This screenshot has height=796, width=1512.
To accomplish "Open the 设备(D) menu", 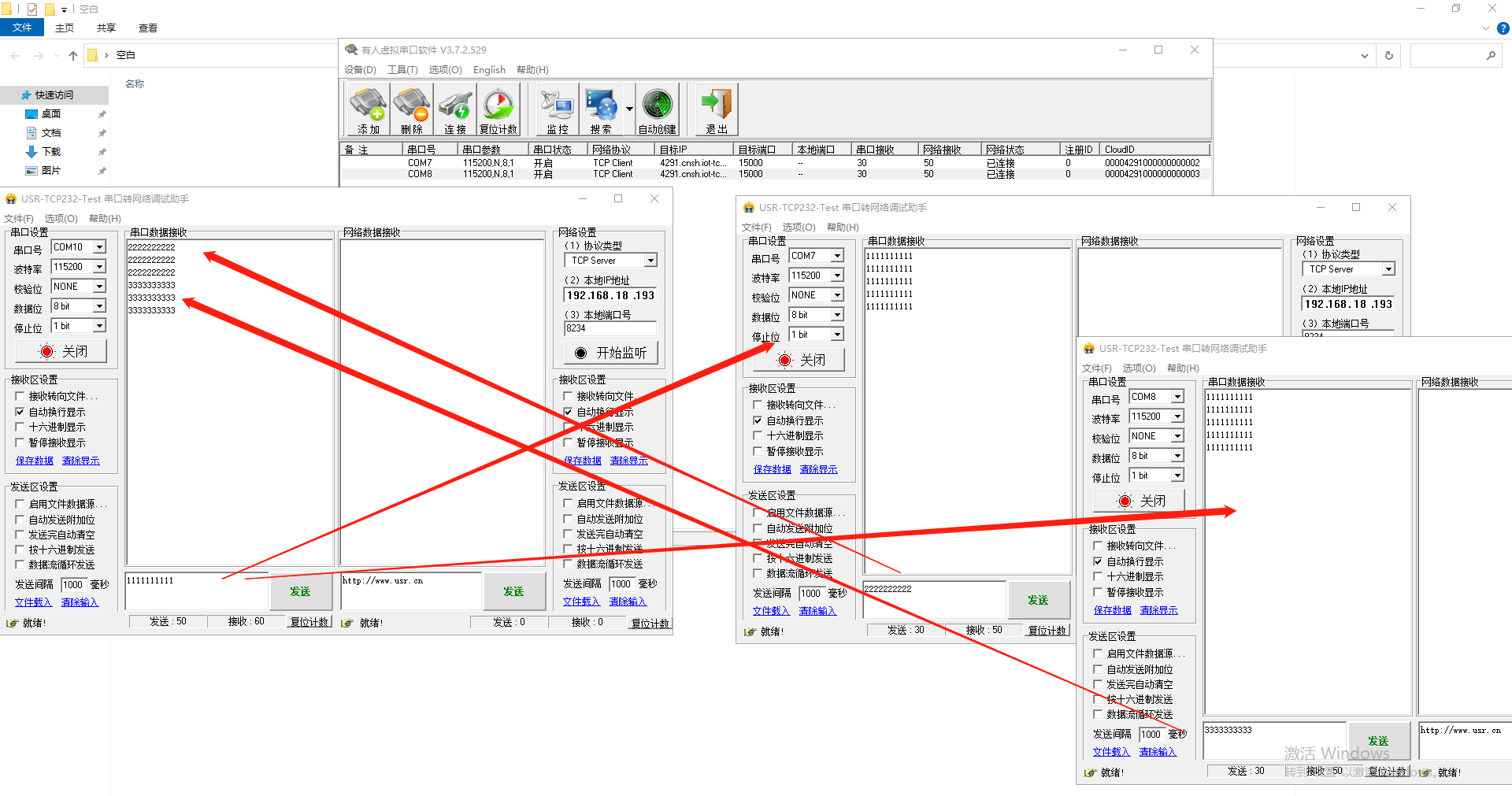I will pos(360,70).
